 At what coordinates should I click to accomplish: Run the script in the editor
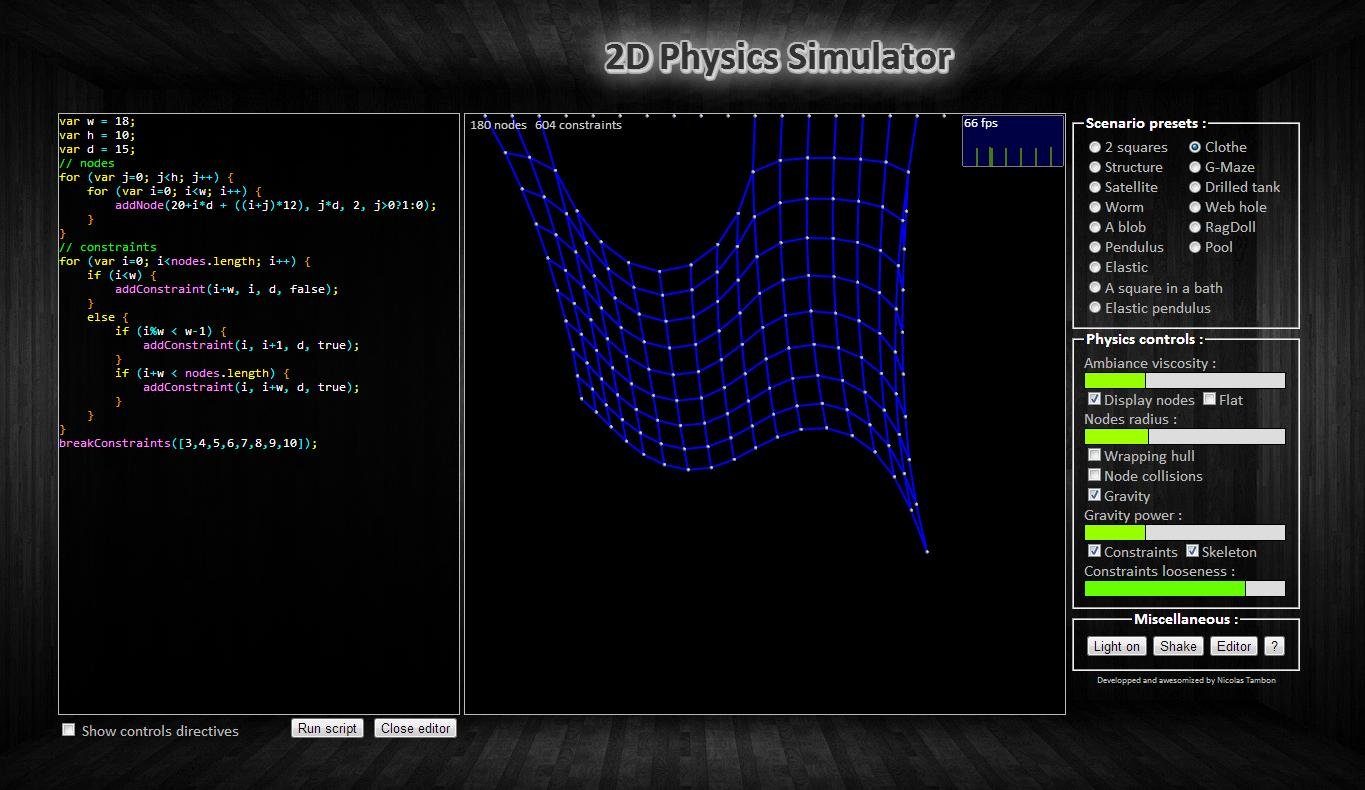[327, 728]
